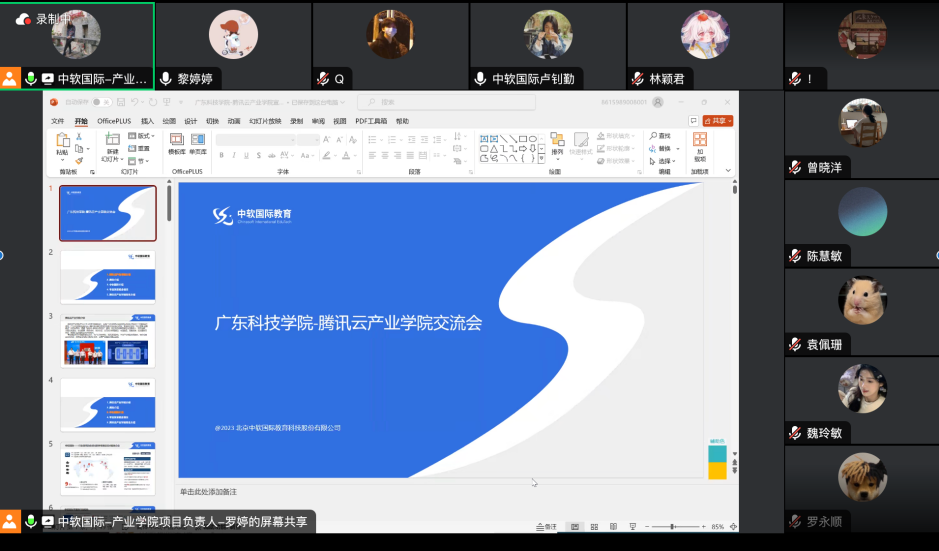The image size is (939, 551).
Task: Click the Reset (重置) slide button
Action: tap(139, 149)
